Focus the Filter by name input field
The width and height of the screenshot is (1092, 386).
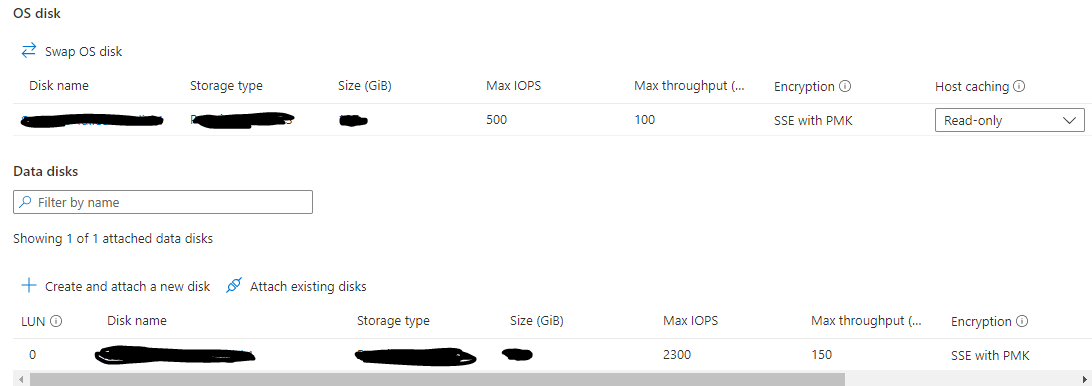click(x=163, y=202)
